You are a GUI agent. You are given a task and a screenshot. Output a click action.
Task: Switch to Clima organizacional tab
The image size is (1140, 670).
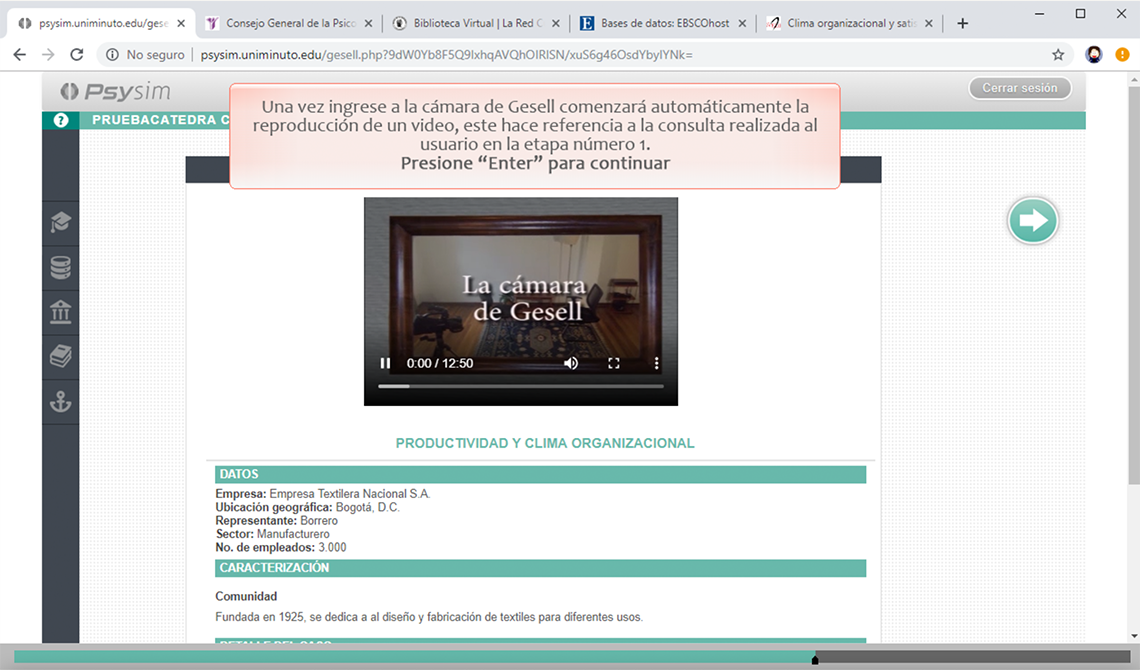[851, 23]
